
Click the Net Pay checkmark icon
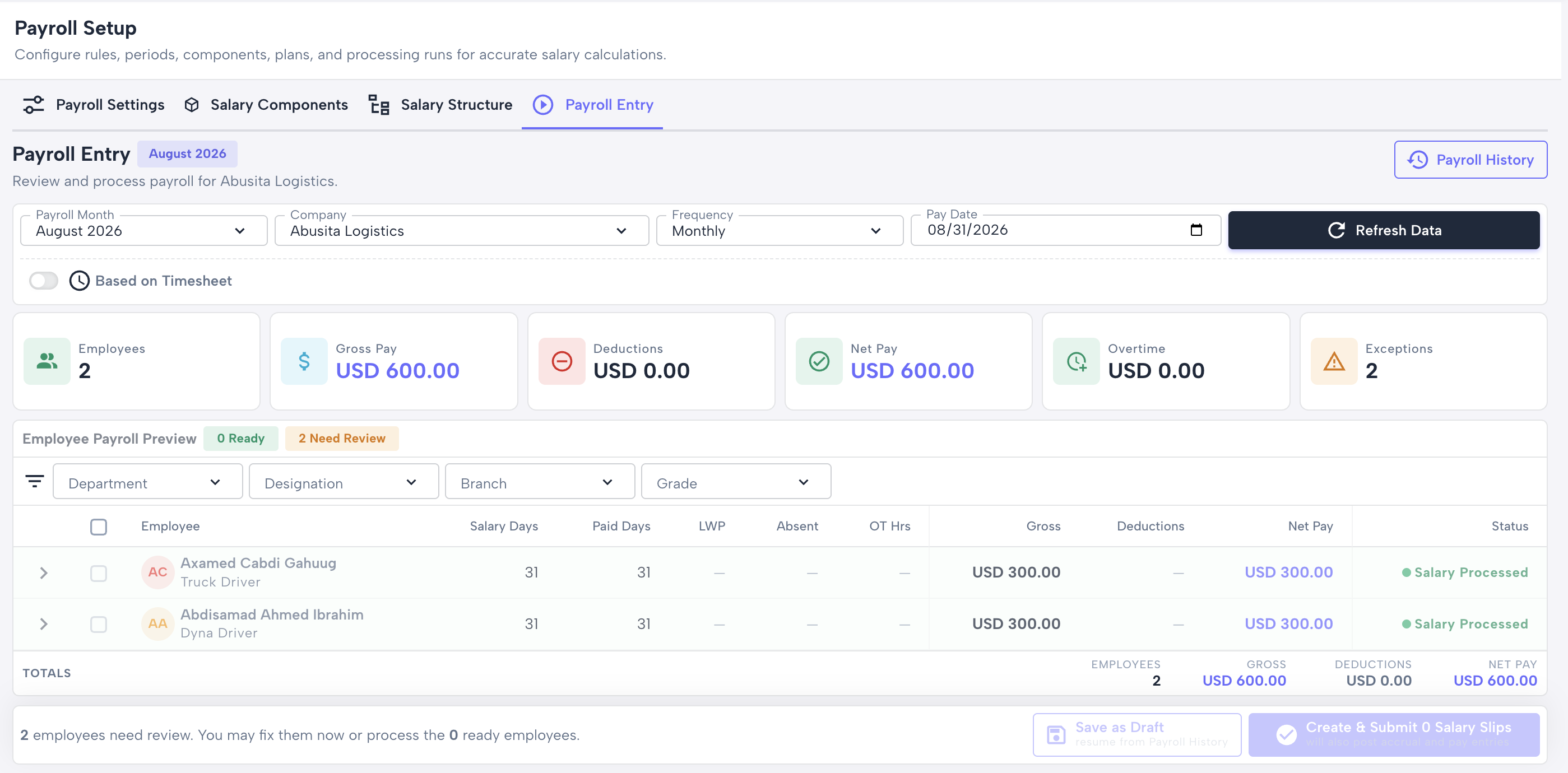click(819, 361)
